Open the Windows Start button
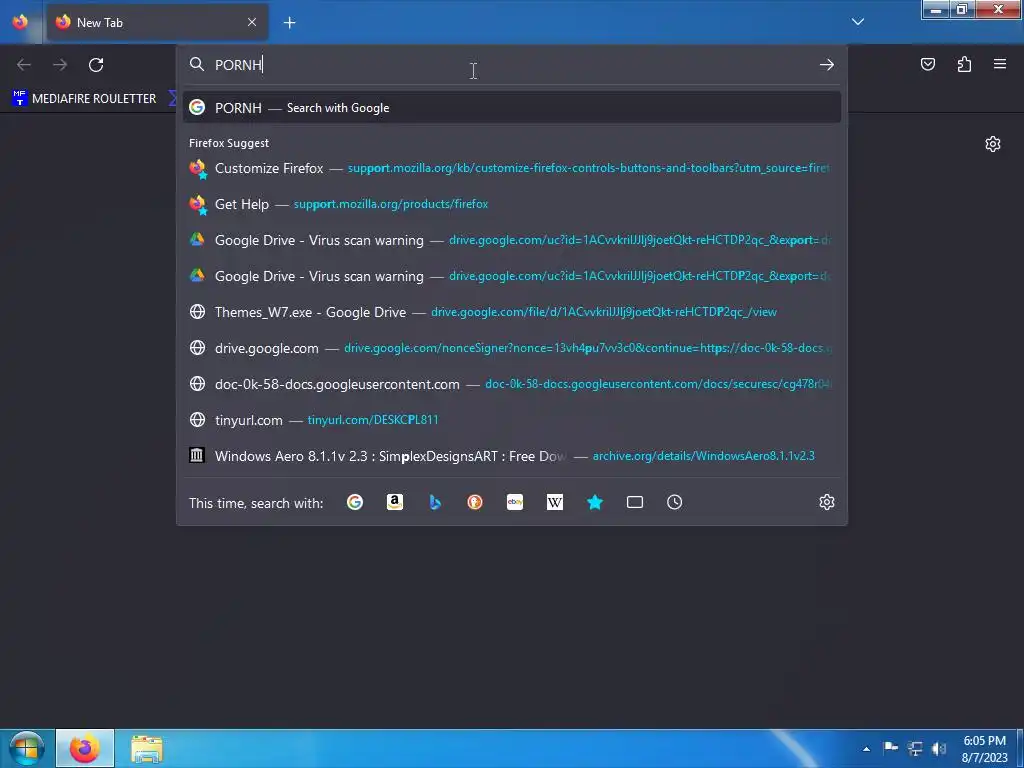This screenshot has width=1024, height=768. pyautogui.click(x=27, y=748)
